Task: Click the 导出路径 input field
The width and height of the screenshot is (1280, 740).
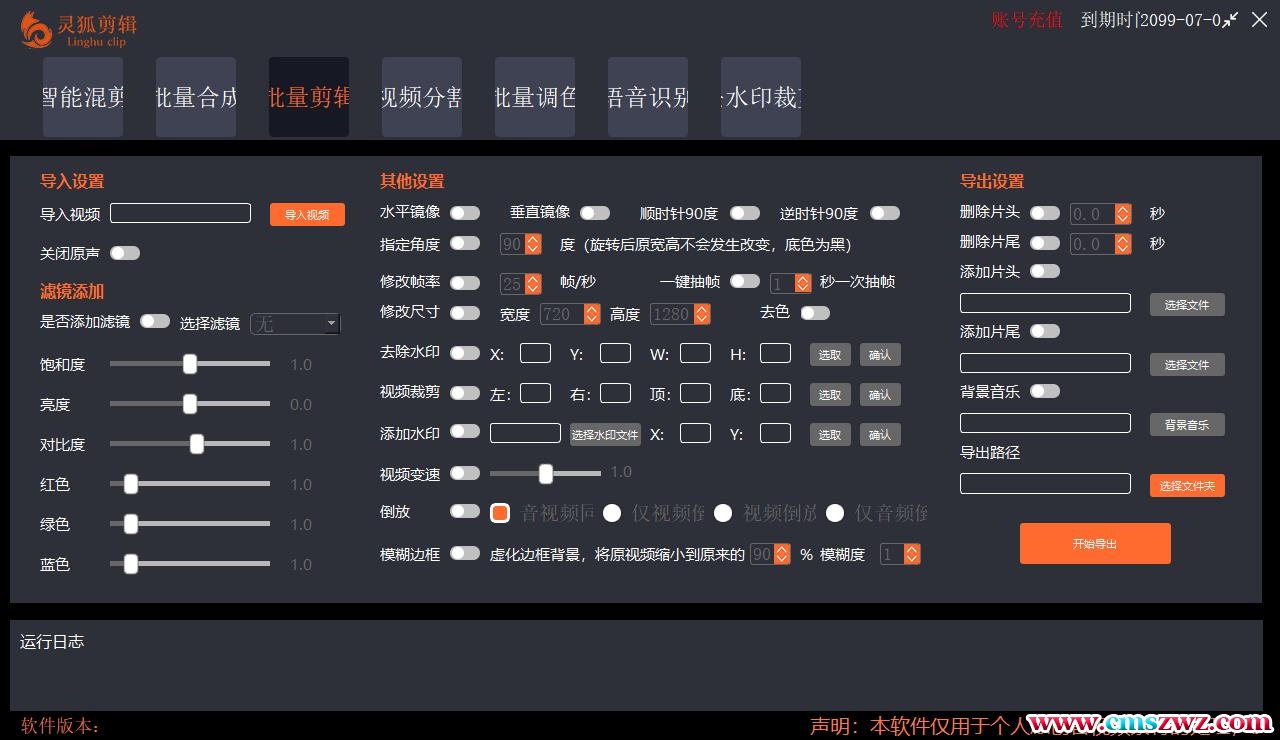Action: (x=1045, y=484)
